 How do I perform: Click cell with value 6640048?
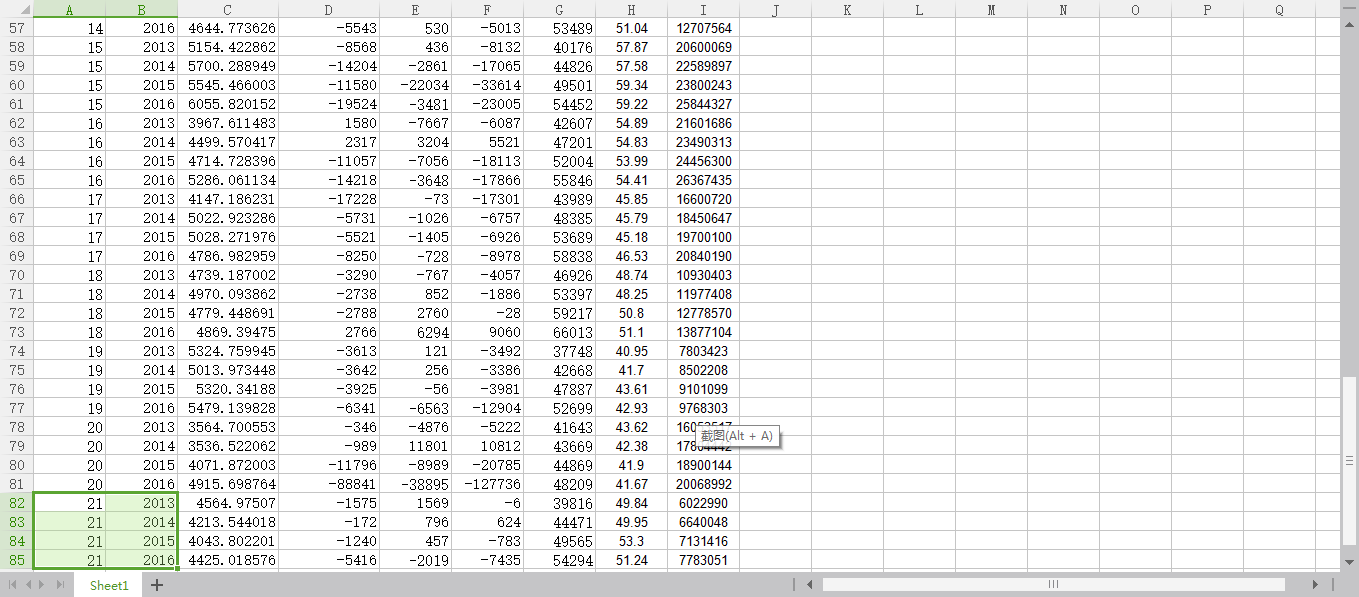[x=703, y=522]
